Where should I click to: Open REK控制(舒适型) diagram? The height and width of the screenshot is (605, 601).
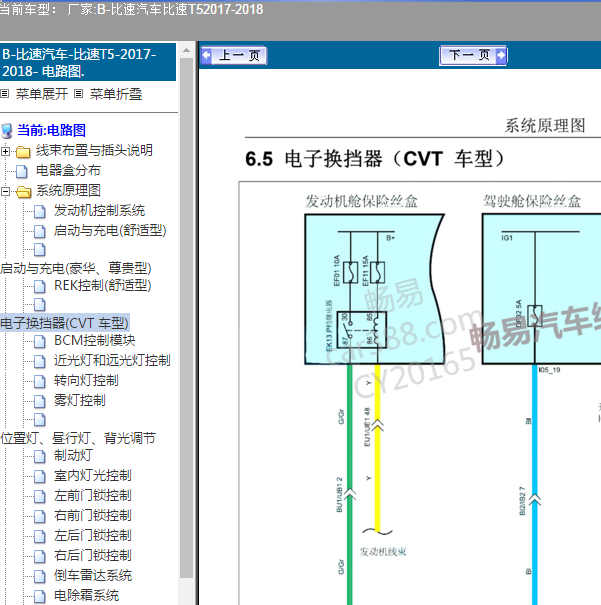103,286
